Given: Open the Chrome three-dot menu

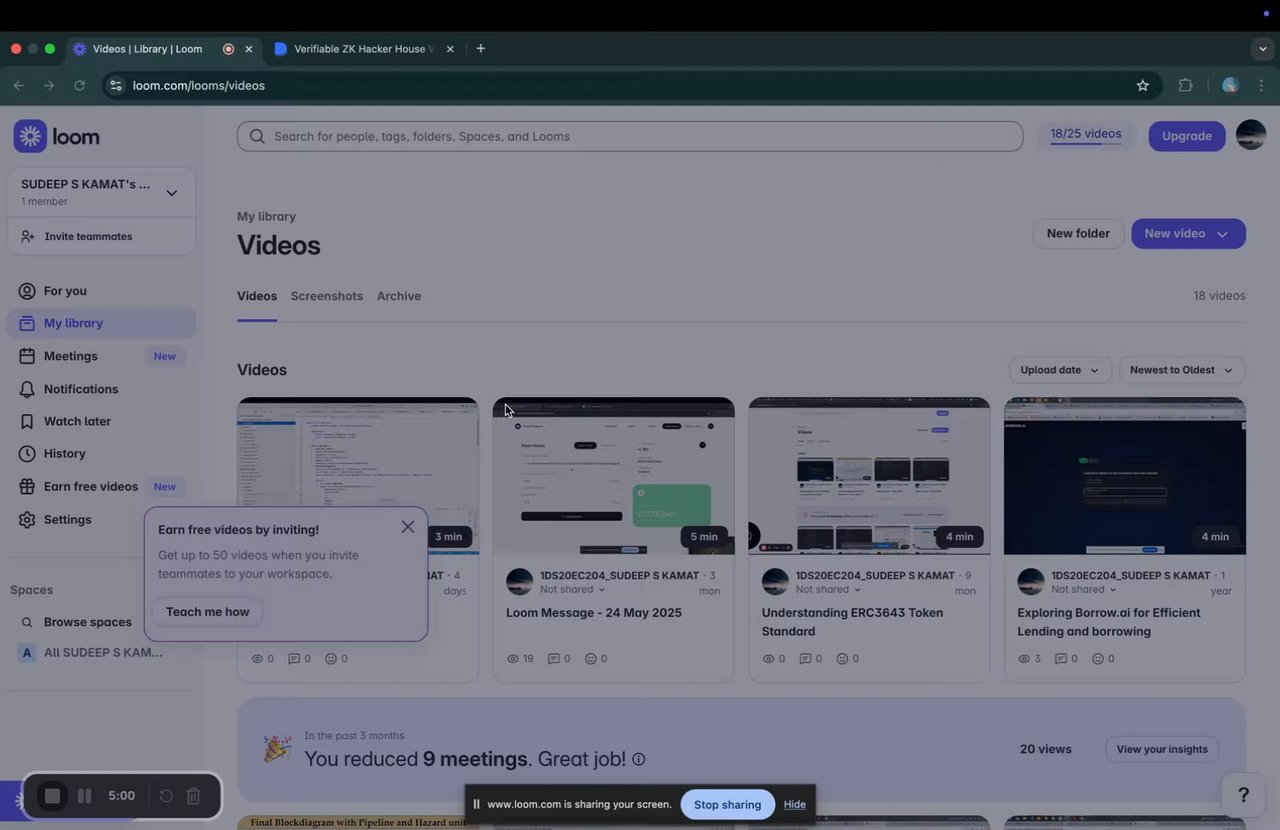Looking at the screenshot, I should click(x=1262, y=86).
